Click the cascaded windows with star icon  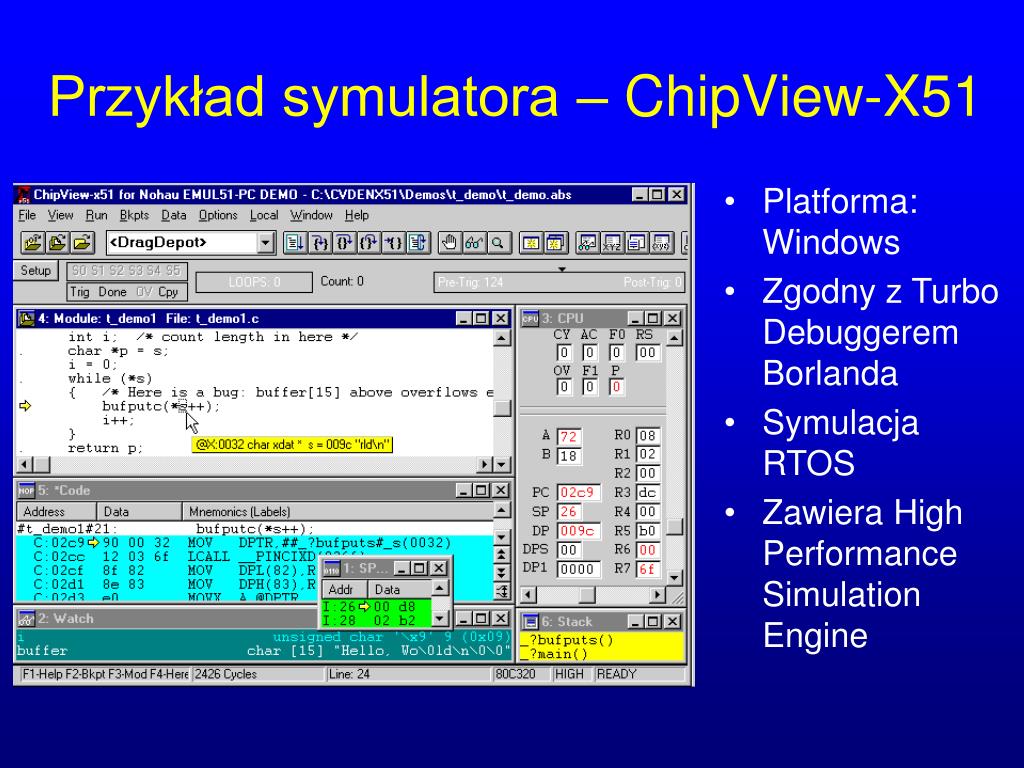coord(556,244)
